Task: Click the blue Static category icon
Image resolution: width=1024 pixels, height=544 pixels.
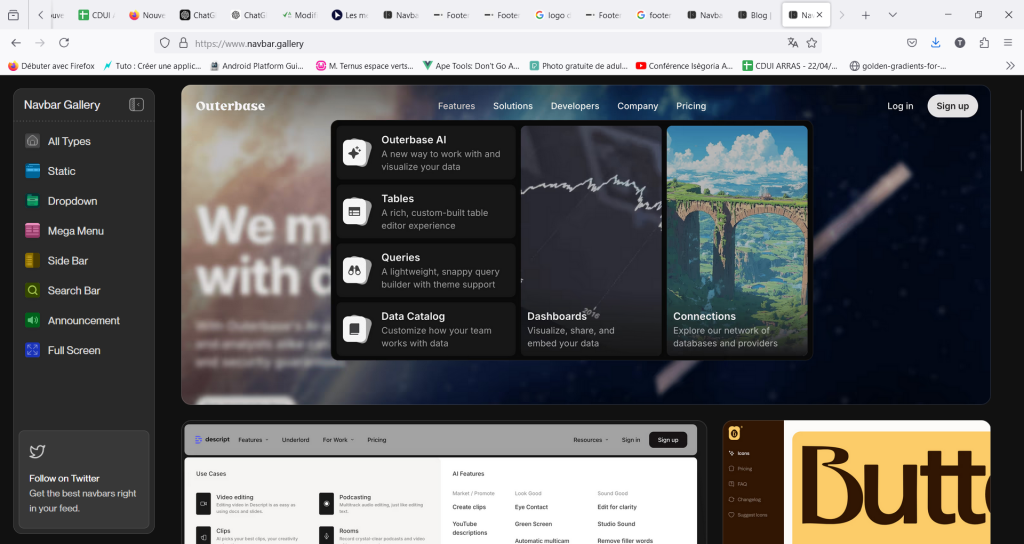Action: click(33, 171)
